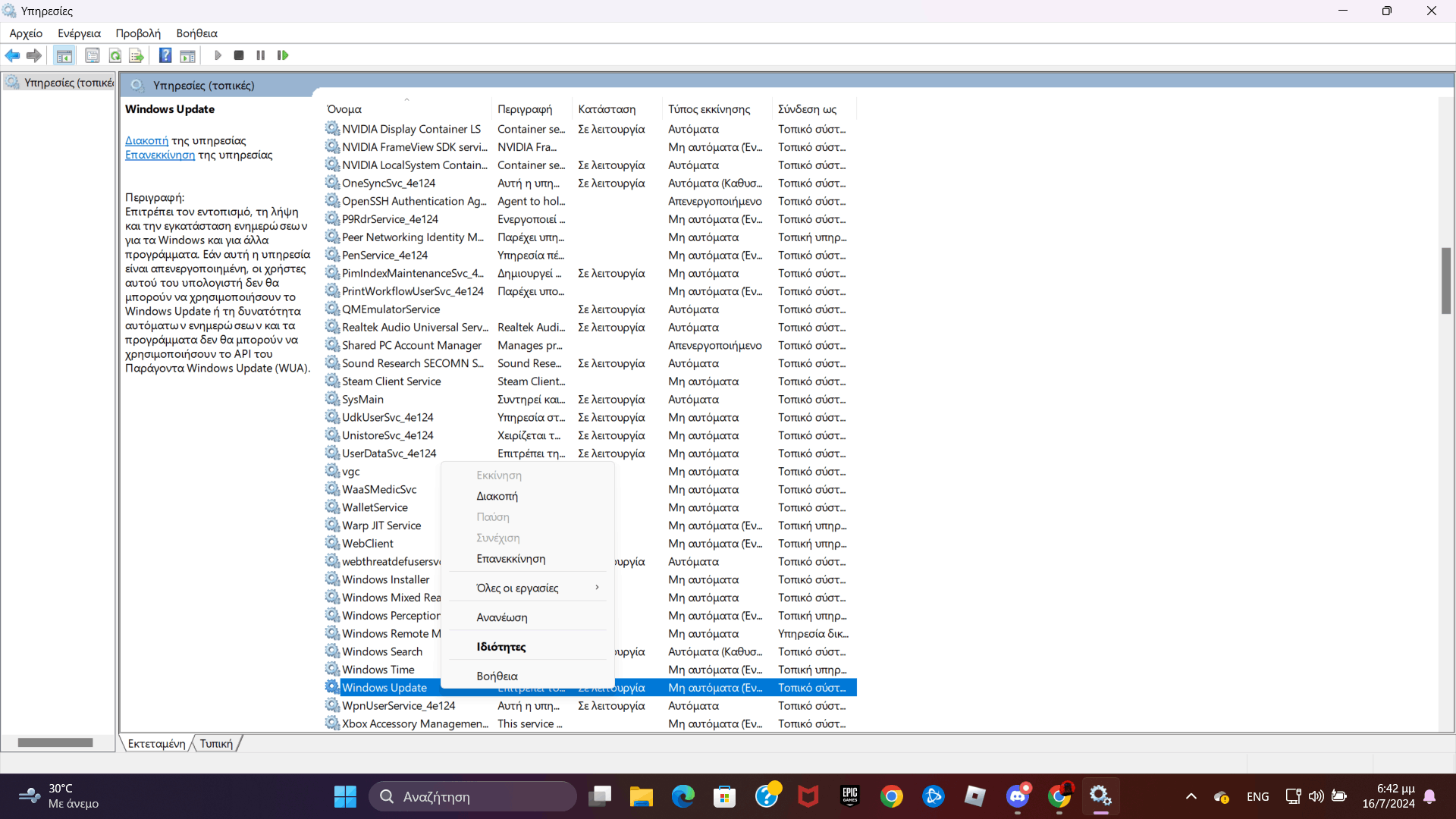The height and width of the screenshot is (819, 1456).
Task: Stop service with toolbar stop icon
Action: [x=239, y=55]
